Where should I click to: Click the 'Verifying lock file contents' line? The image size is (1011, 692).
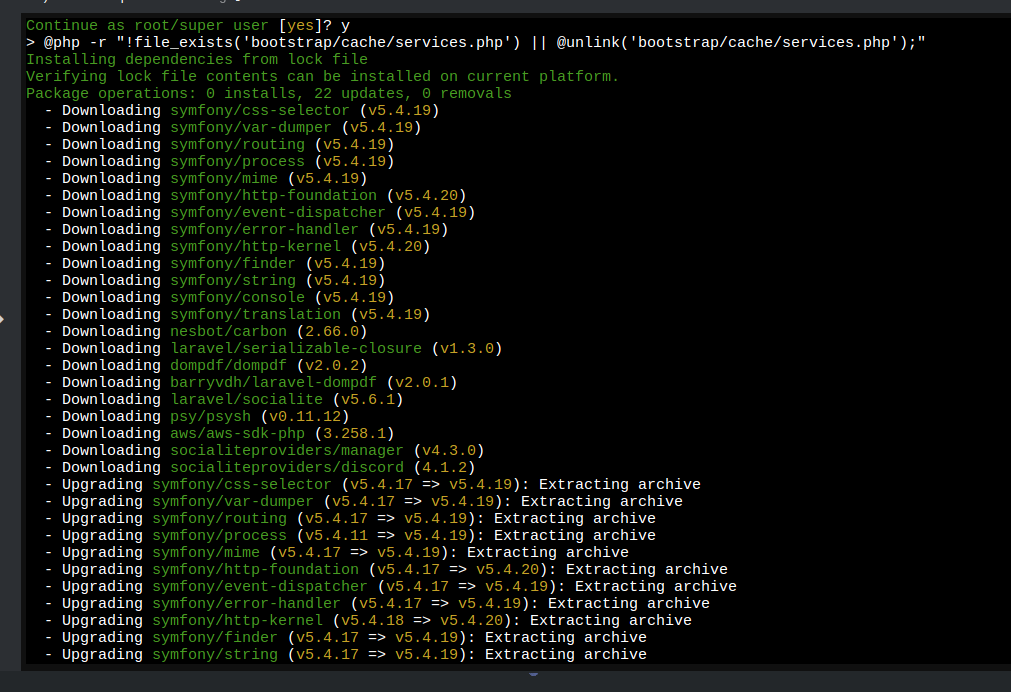322,77
